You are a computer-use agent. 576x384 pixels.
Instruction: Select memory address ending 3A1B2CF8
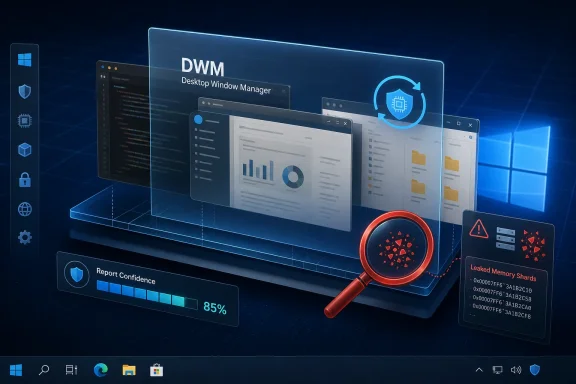pos(501,311)
